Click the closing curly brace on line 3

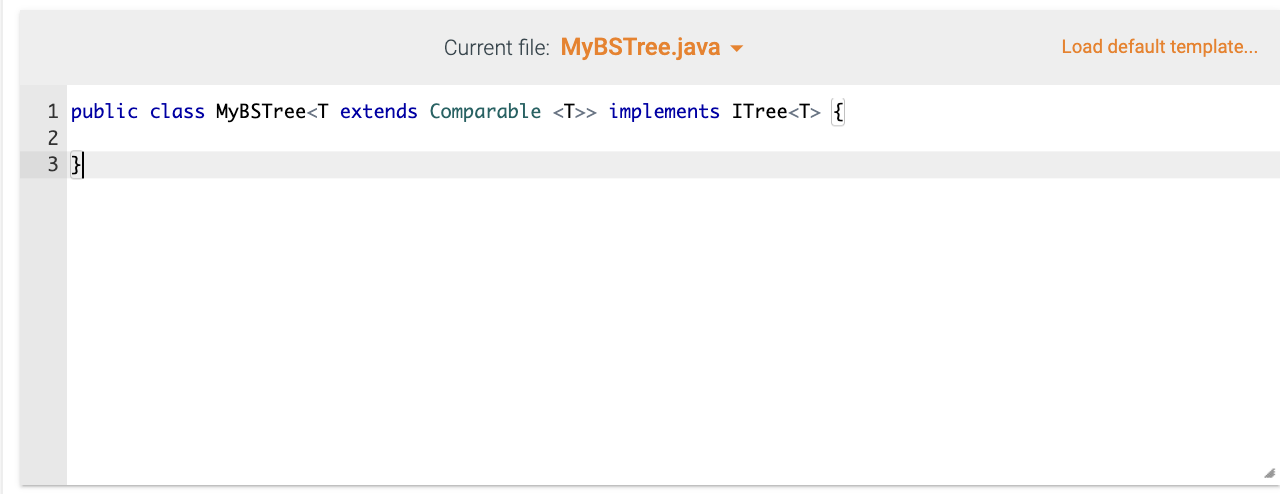pos(76,165)
